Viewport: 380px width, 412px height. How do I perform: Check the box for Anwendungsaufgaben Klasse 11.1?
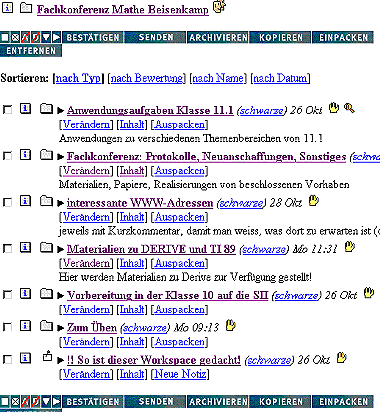click(x=7, y=110)
